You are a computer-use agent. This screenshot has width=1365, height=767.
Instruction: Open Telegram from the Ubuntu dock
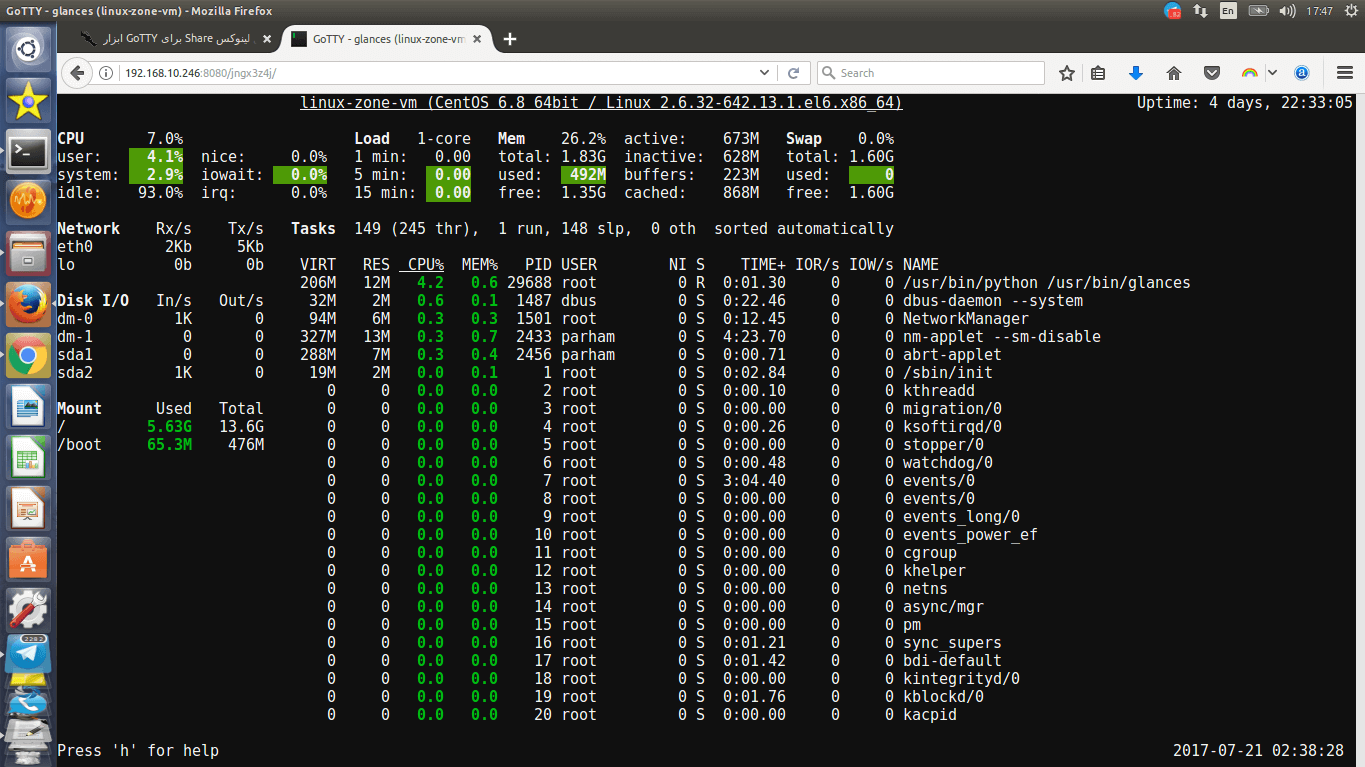(29, 653)
